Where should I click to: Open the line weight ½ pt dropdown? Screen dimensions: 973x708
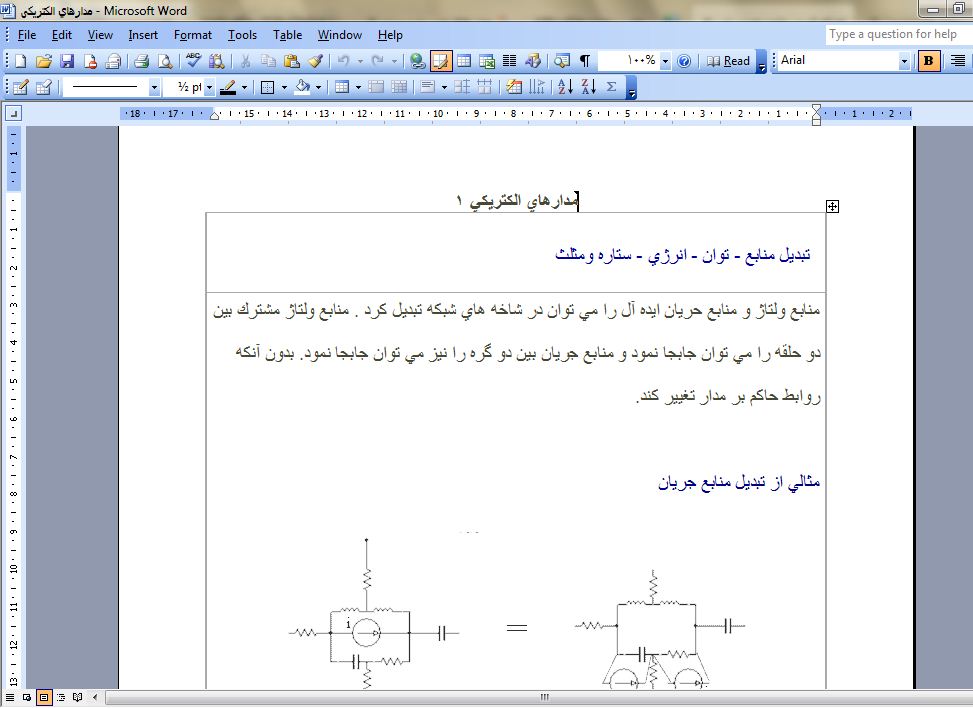[x=208, y=87]
